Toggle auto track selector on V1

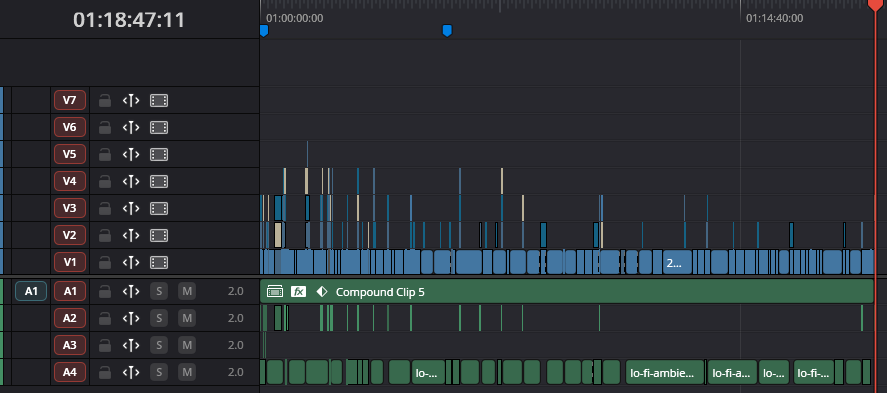coord(131,262)
